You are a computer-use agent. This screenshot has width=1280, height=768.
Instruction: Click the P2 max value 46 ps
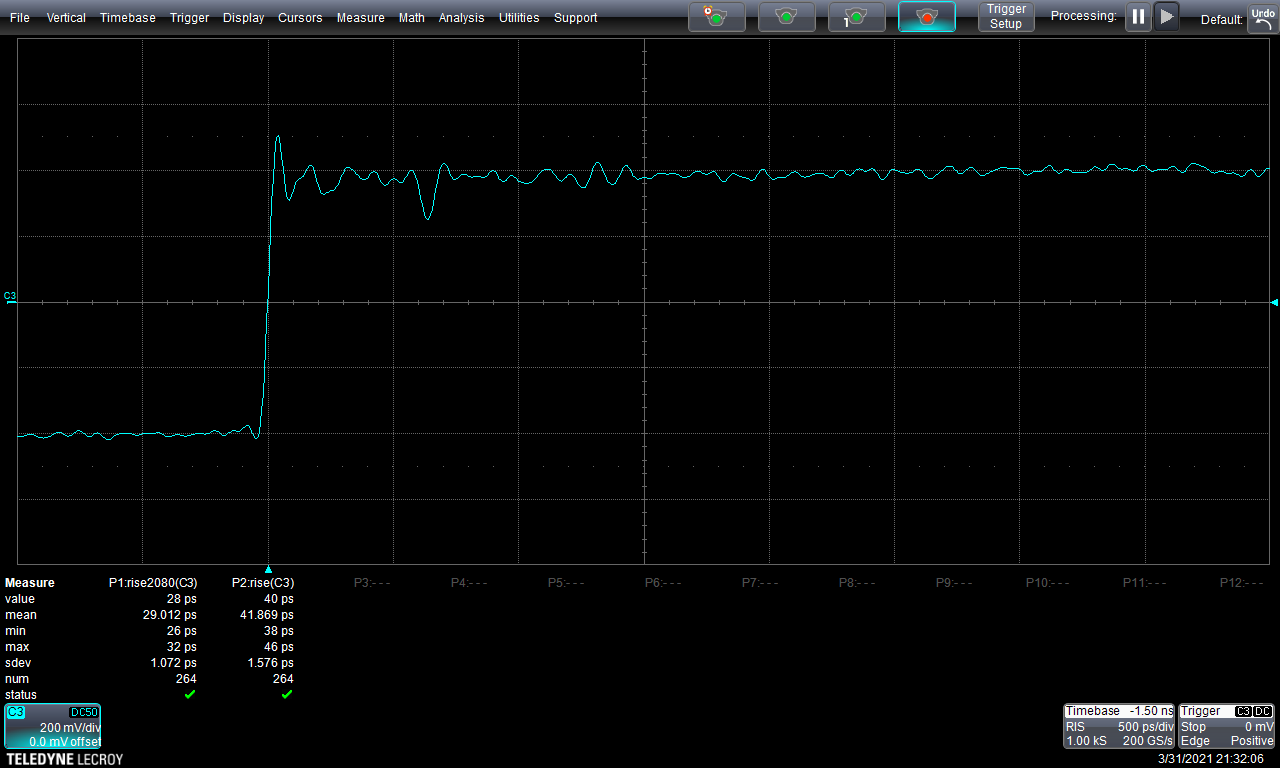279,647
